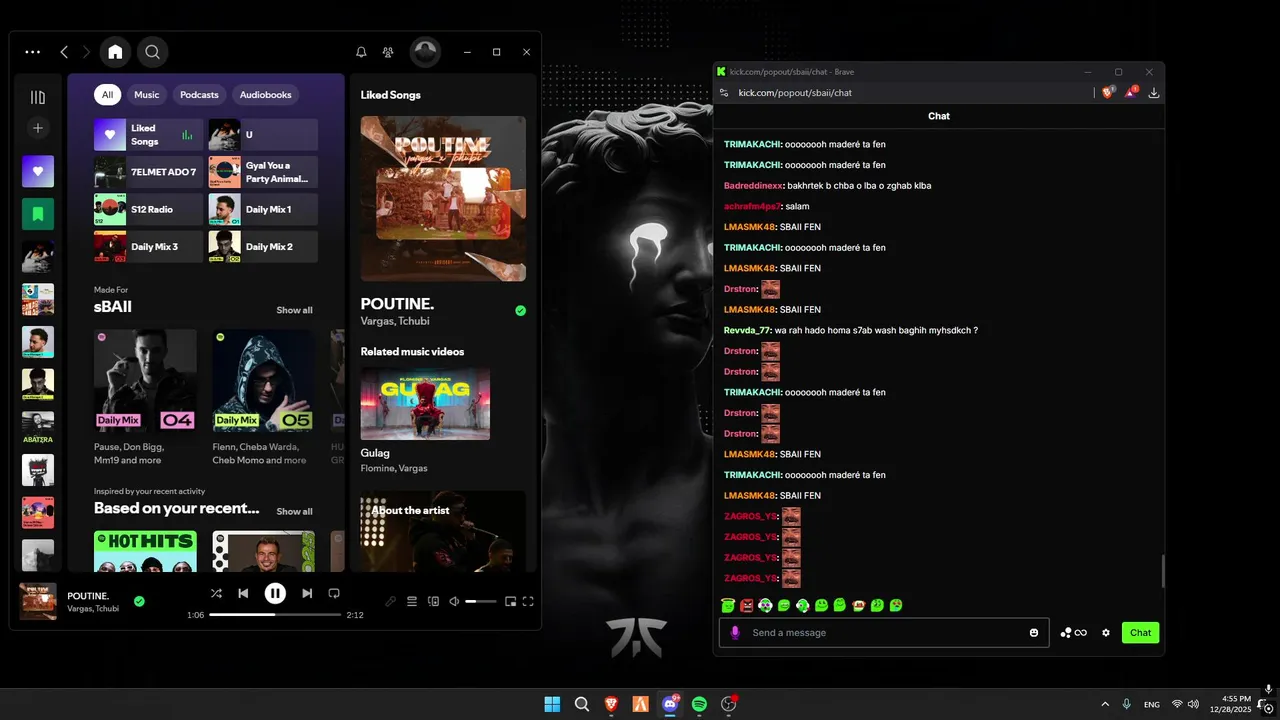Screen dimensions: 1280x720
Task: Open the Friend Activity icon in Spotify
Action: point(388,52)
